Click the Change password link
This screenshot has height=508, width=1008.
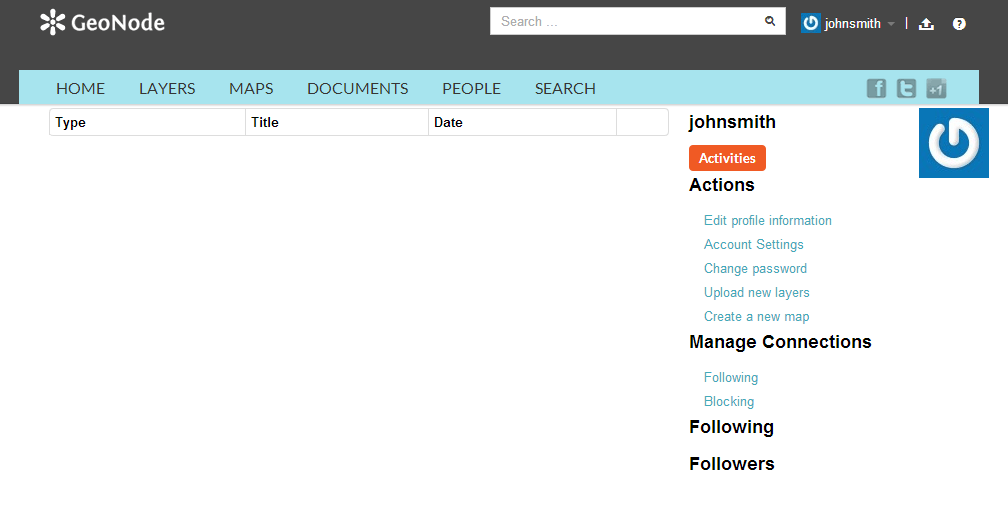pos(755,268)
